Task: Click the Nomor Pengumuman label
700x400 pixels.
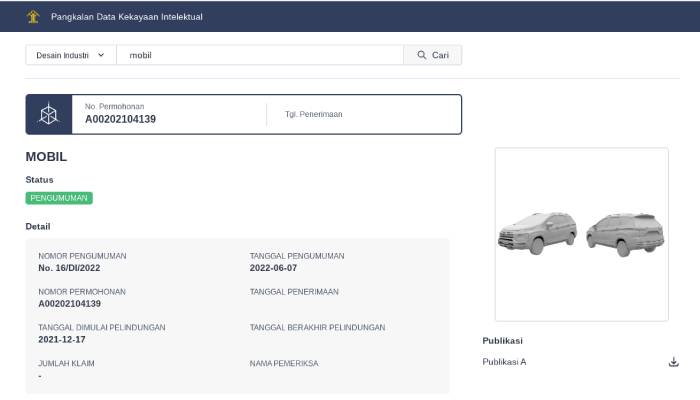Action: (82, 256)
